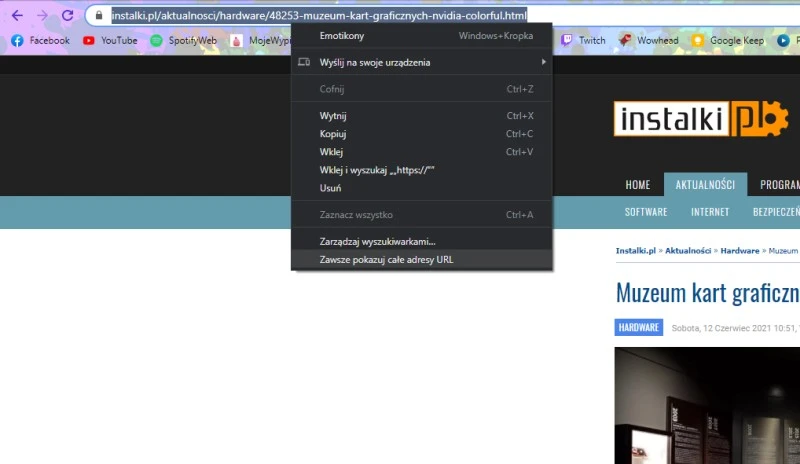Reload the page with the refresh icon
Viewport: 800px width, 464px height.
67,15
